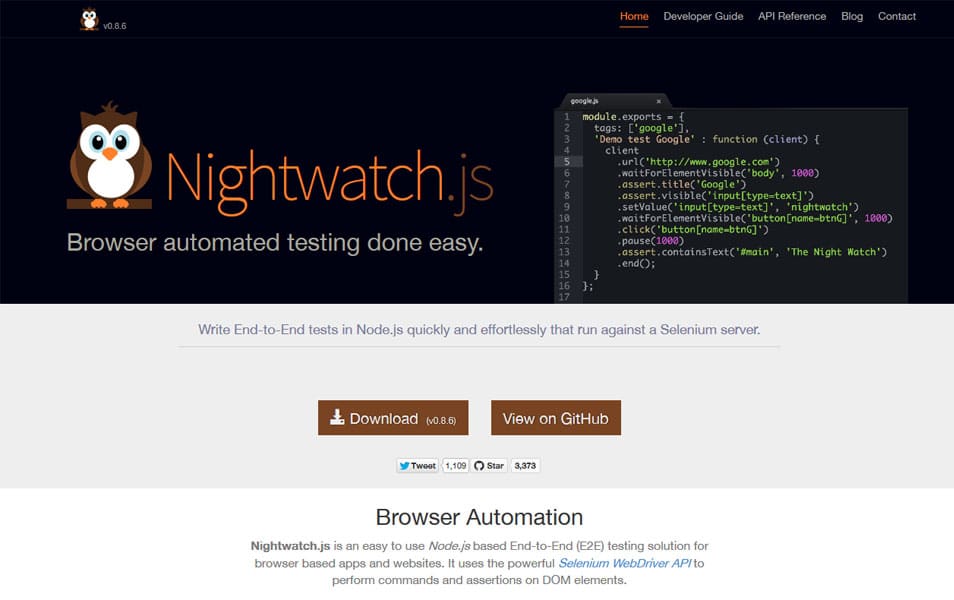Go to the Contact page
Viewport: 954px width, 600px height.
[x=897, y=16]
